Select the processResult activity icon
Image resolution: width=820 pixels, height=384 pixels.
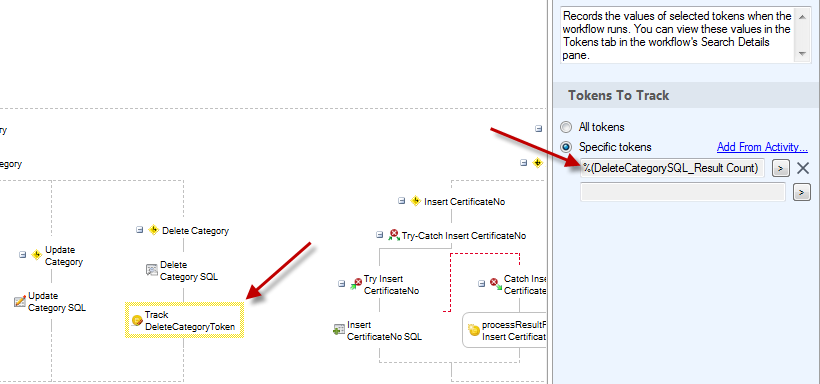tap(474, 330)
